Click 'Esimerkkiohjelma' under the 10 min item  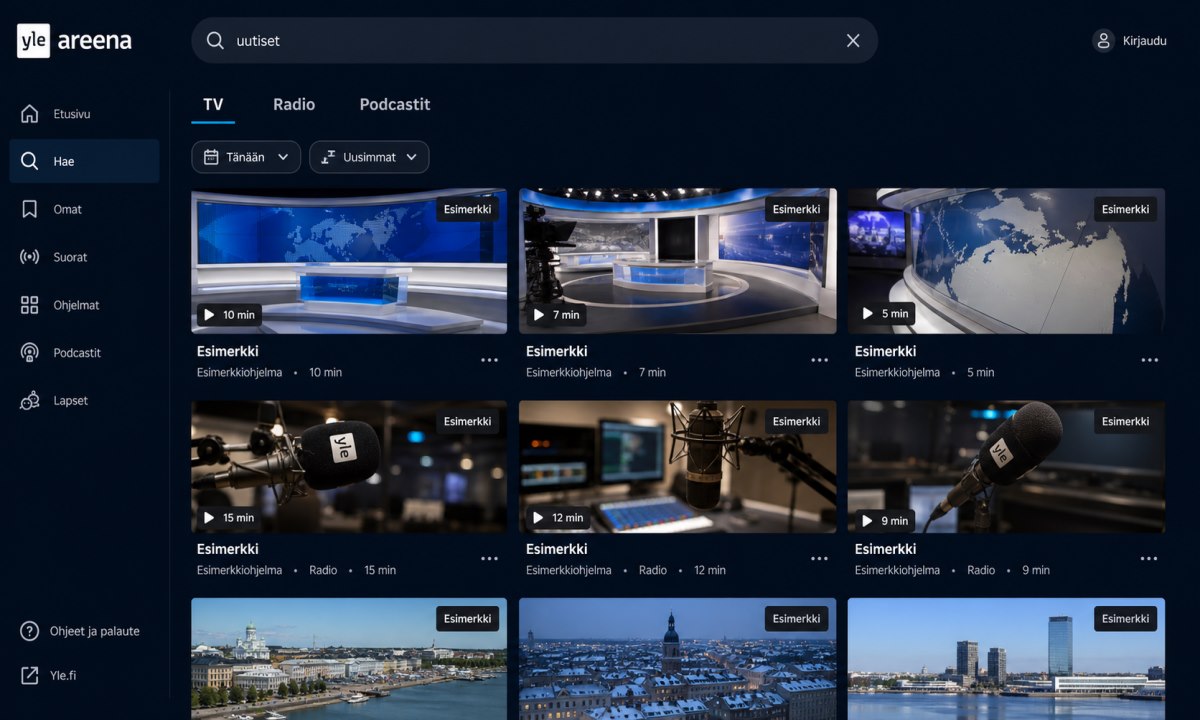tap(240, 372)
